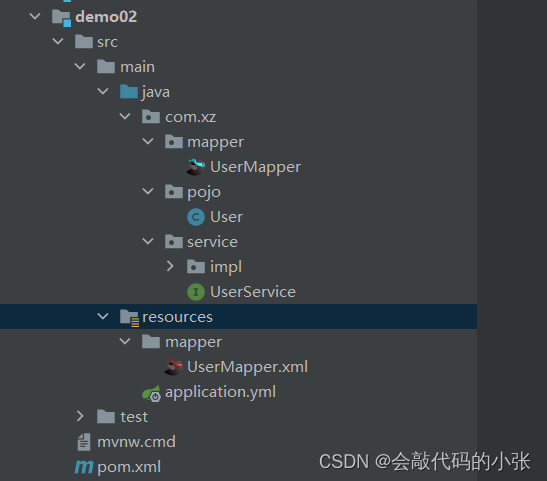
Task: Select the main label
Action: click(x=137, y=67)
